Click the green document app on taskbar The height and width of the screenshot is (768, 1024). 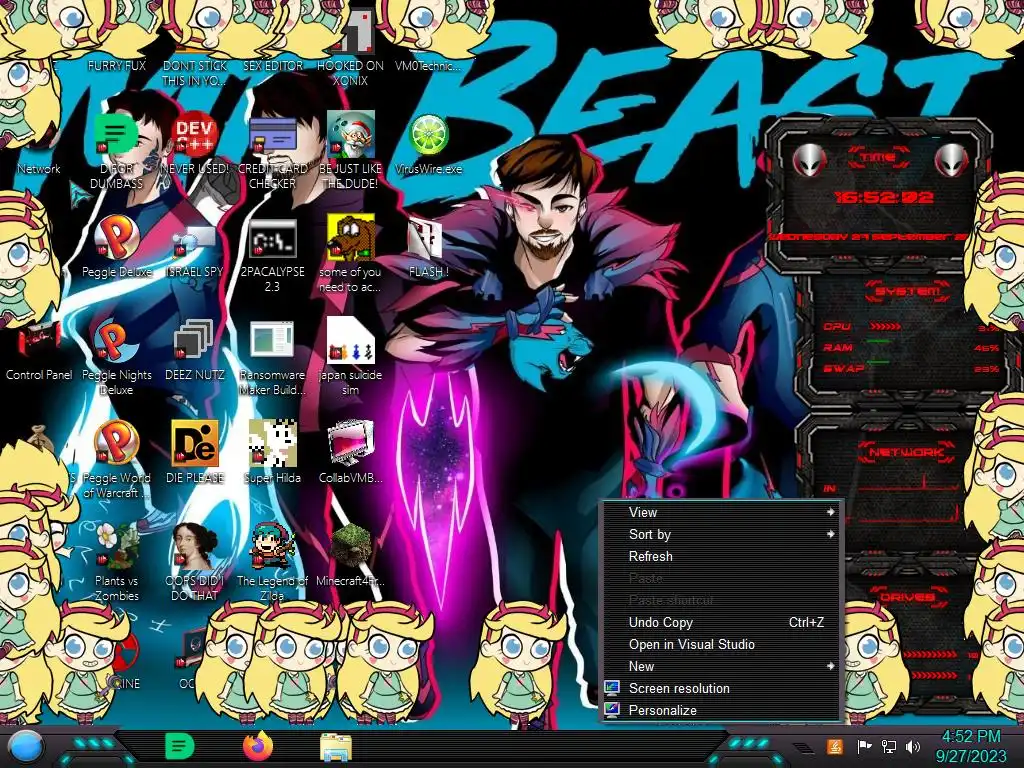(180, 746)
